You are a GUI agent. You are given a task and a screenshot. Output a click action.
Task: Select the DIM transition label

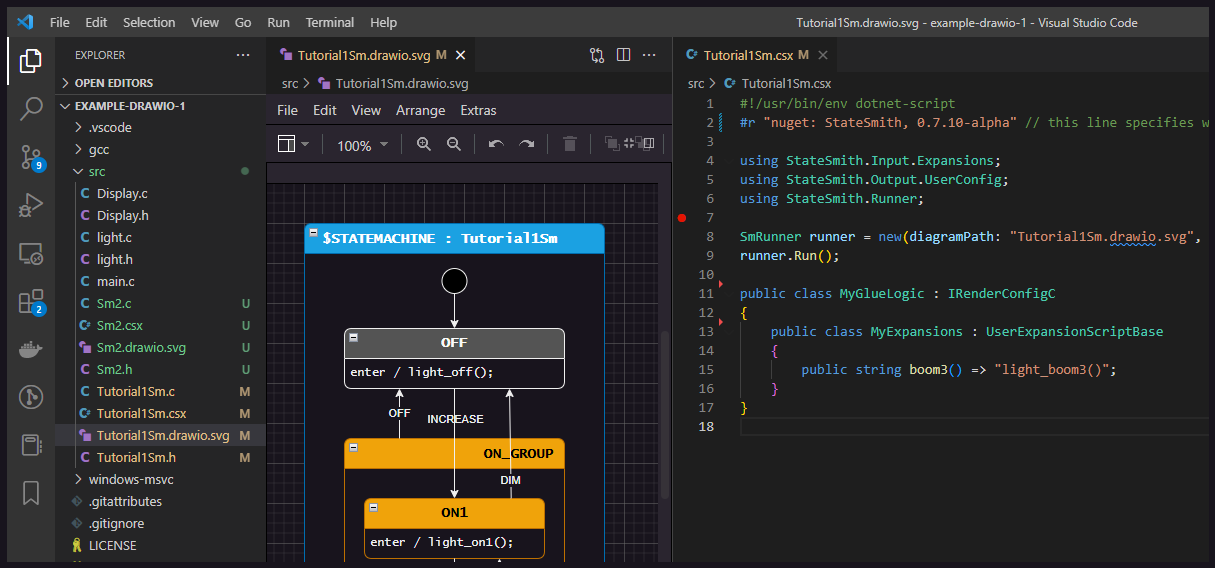pyautogui.click(x=510, y=480)
